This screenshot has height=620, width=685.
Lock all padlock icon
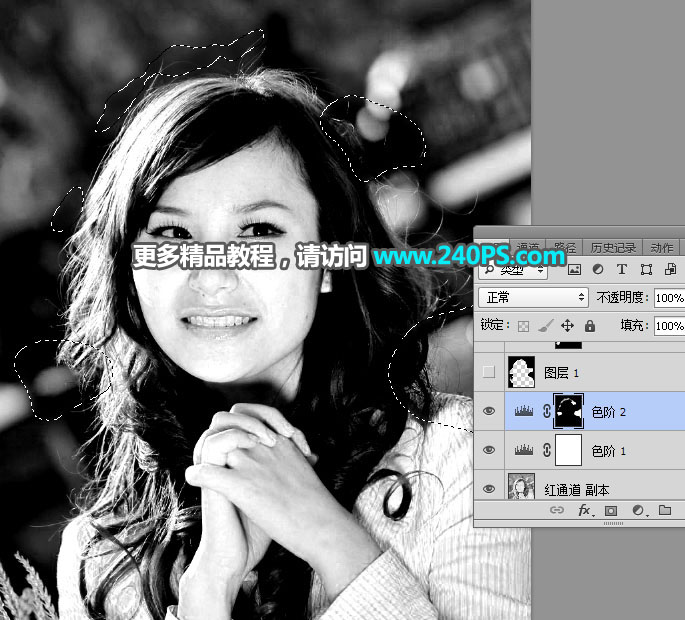[590, 326]
